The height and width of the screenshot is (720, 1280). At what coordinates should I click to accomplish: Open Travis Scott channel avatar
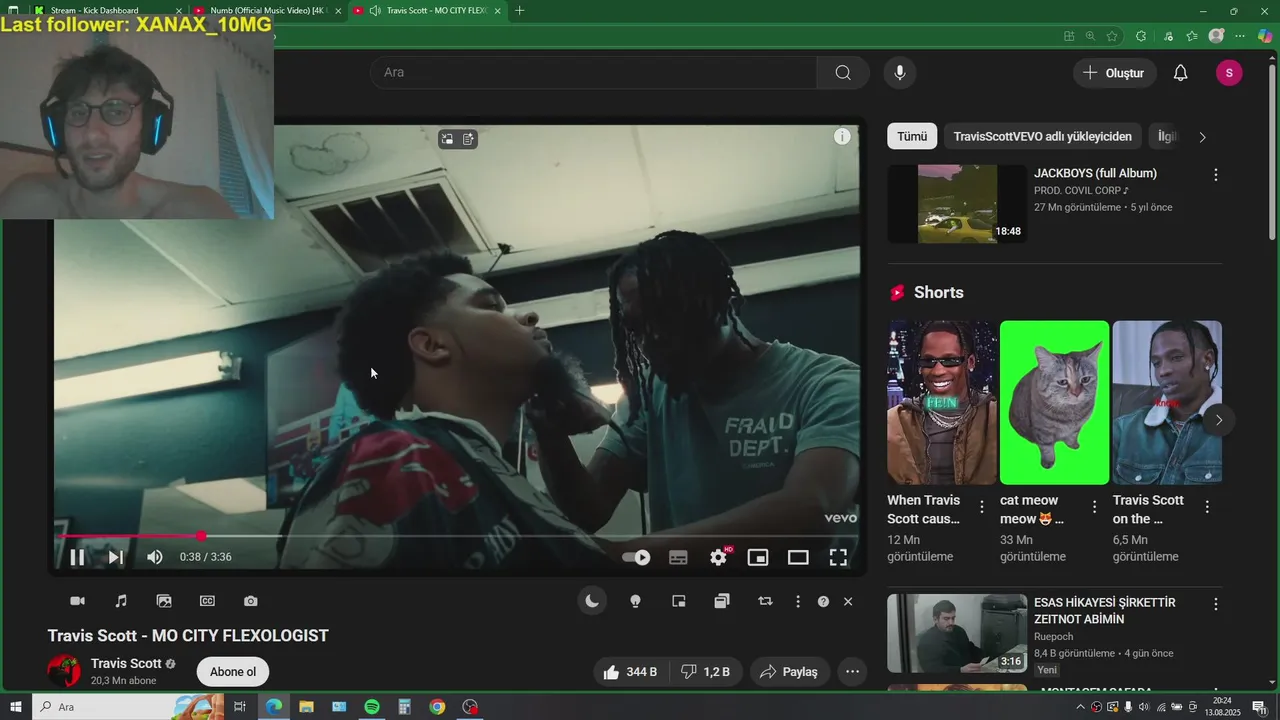[x=64, y=671]
